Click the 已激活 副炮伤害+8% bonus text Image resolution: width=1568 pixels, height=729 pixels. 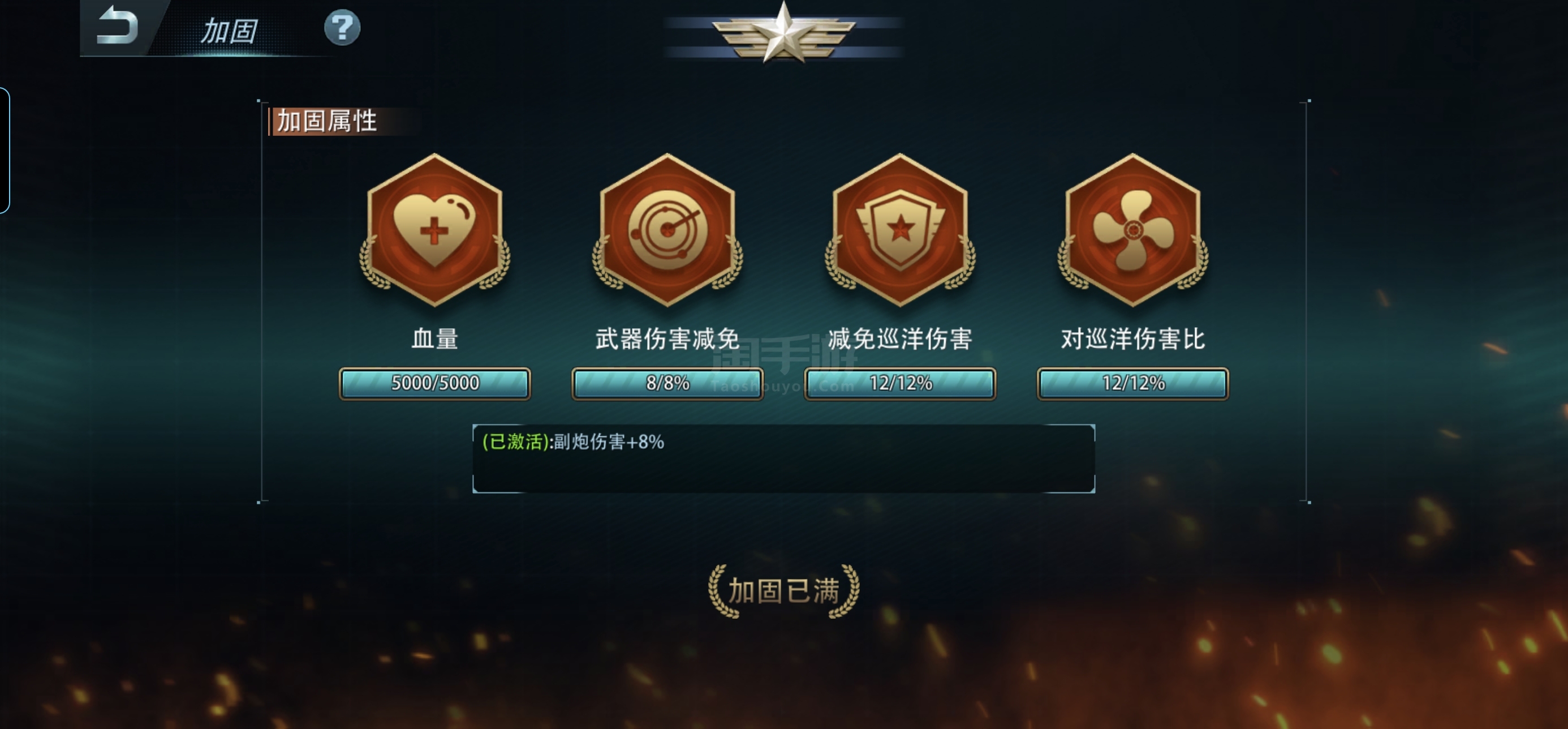click(573, 441)
